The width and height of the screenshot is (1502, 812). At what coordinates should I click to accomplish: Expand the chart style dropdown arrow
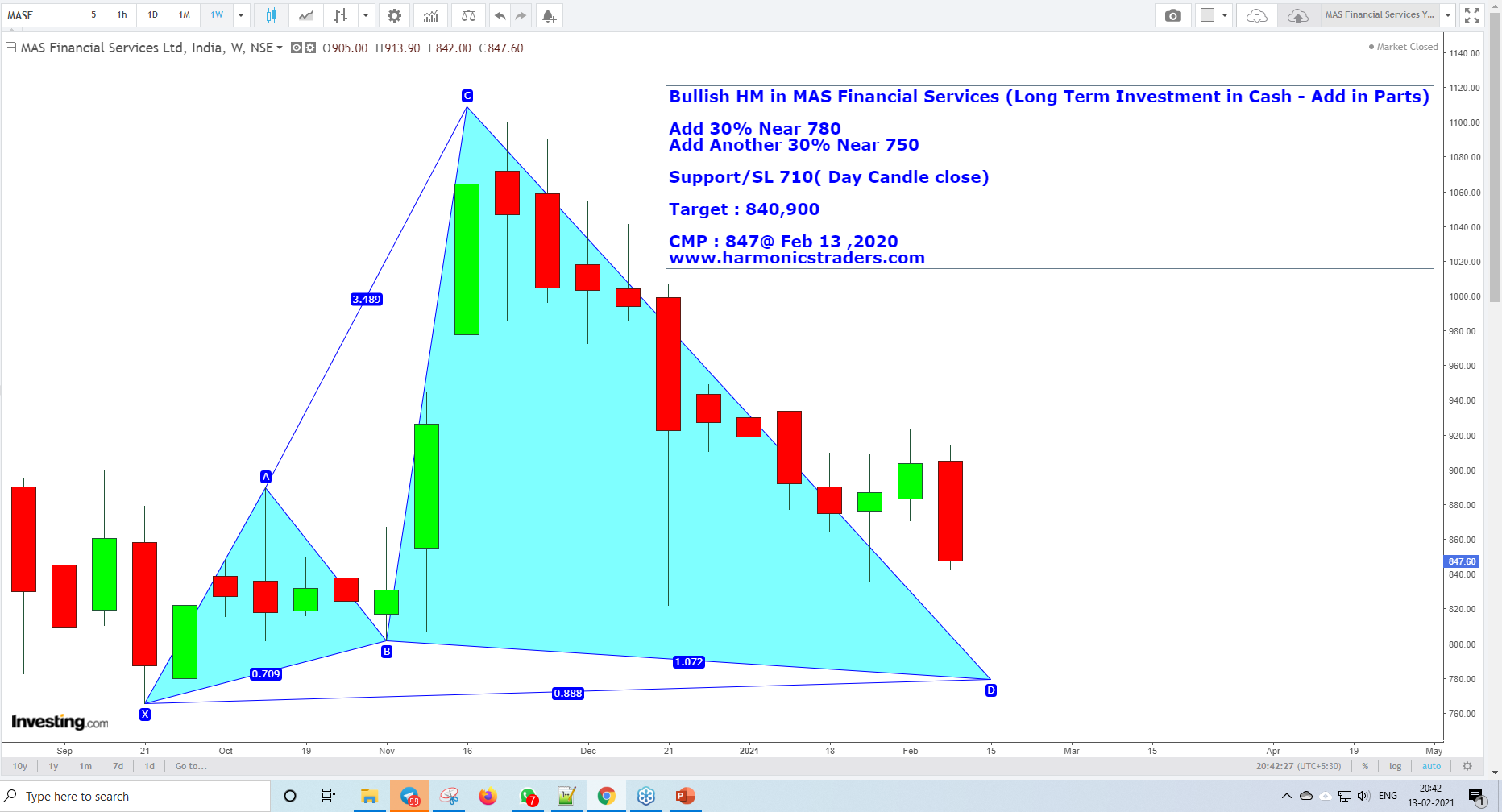[366, 15]
